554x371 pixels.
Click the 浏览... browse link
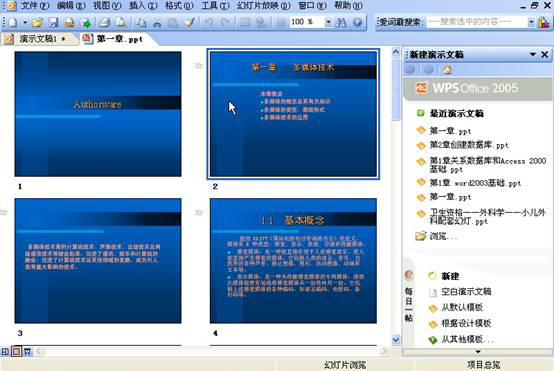[x=443, y=236]
